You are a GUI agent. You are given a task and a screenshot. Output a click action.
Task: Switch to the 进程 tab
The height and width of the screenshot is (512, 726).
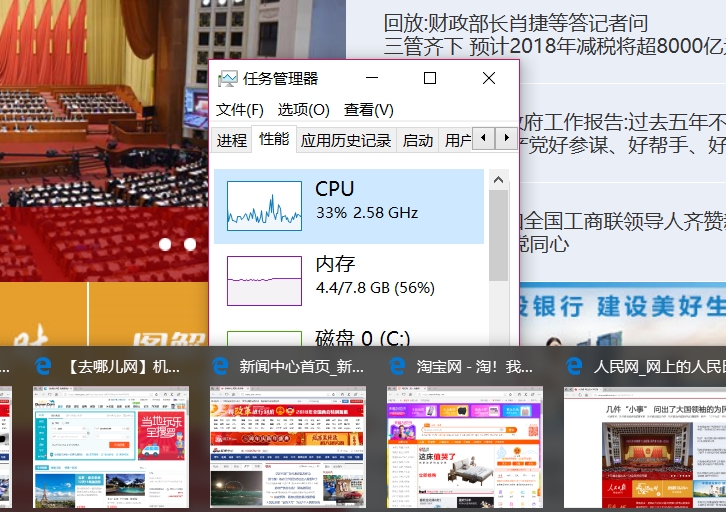click(232, 140)
